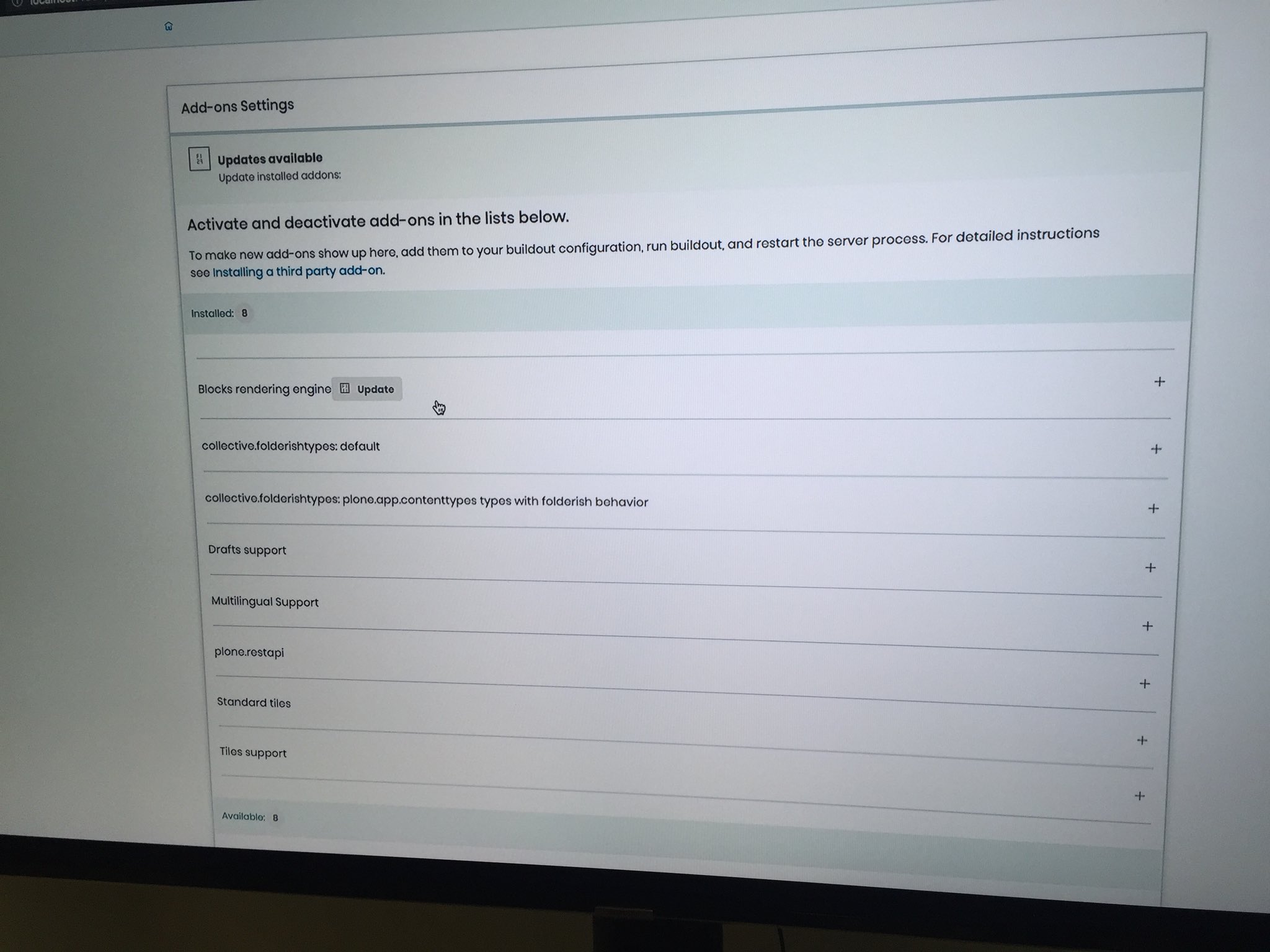Click the Updates available icon

(x=196, y=158)
